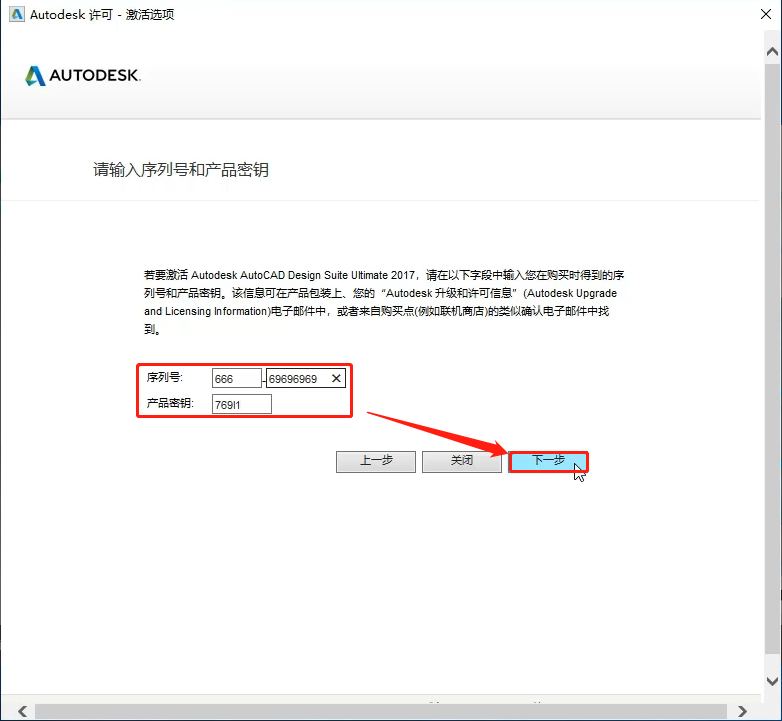This screenshot has height=721, width=782.
Task: Click the instruction paragraph mentioning AutoCAD Design Suite
Action: pos(384,302)
